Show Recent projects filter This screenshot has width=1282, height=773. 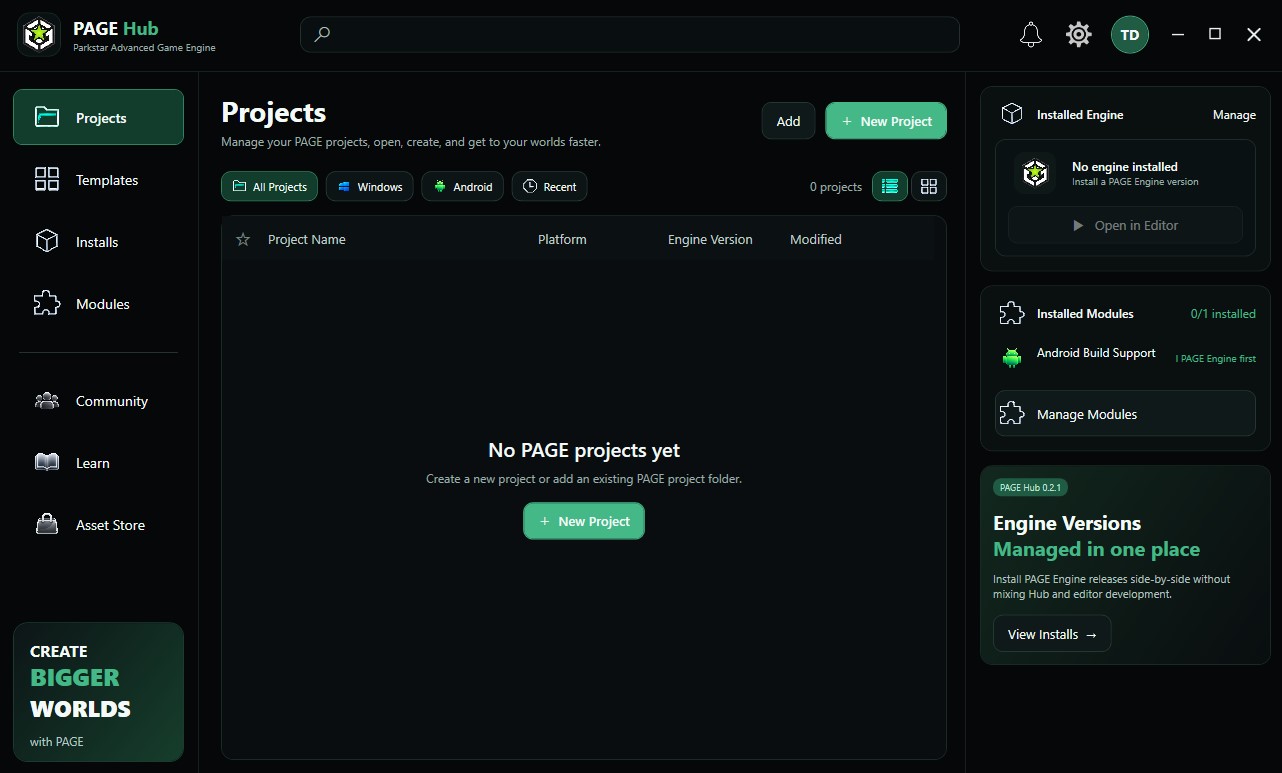[x=549, y=187]
